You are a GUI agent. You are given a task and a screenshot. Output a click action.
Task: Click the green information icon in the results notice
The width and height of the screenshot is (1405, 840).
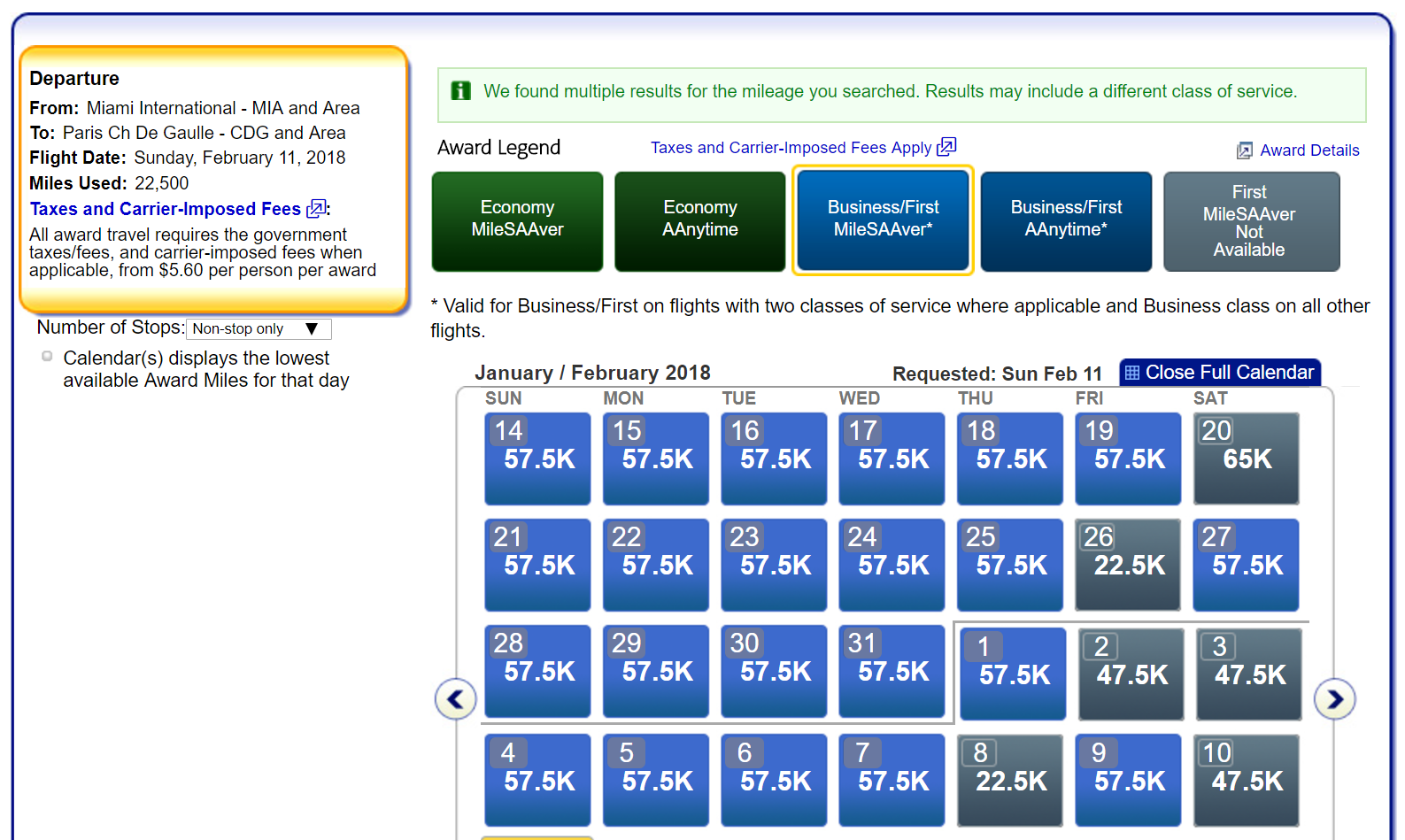pos(461,91)
